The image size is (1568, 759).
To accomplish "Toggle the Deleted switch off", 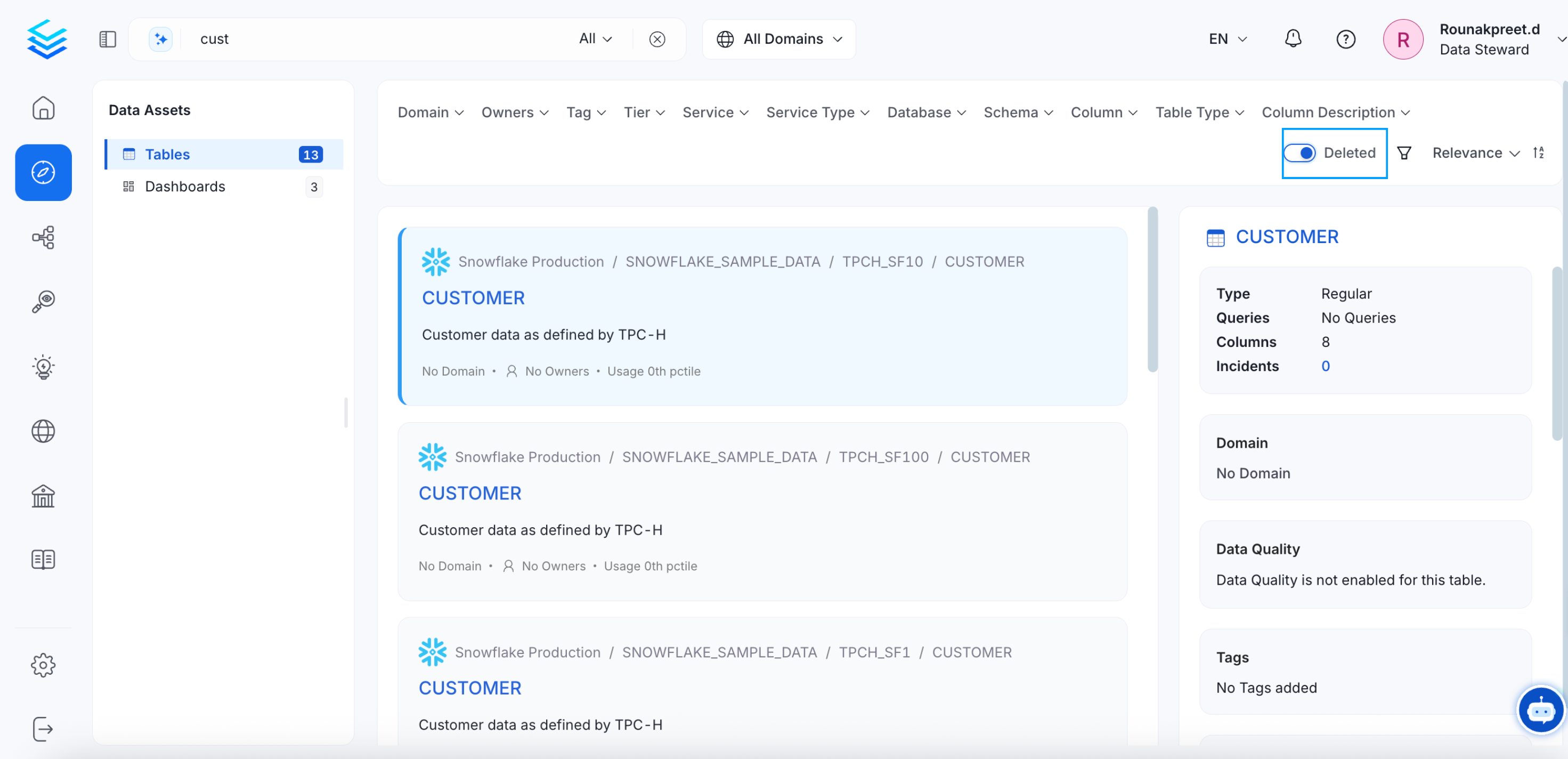I will click(1299, 153).
